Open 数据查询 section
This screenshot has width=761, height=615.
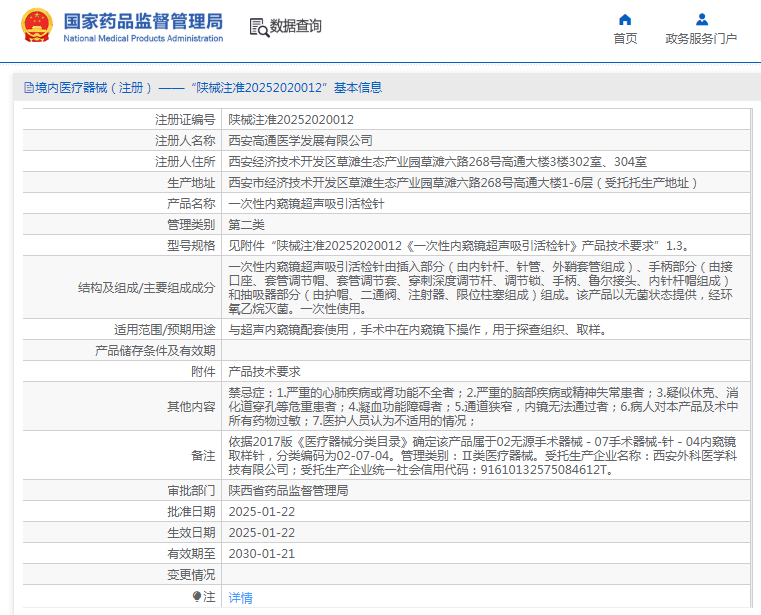pos(296,26)
